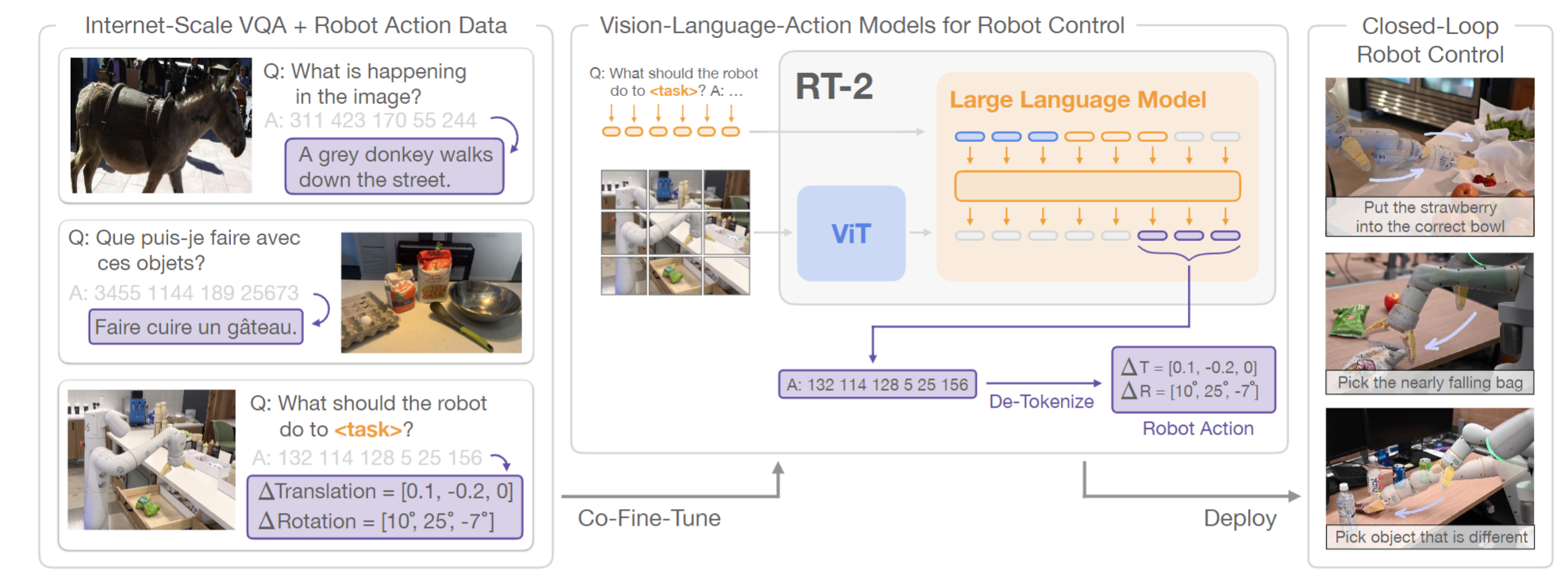Click the orange <task> placeholder in the robot question
The height and width of the screenshot is (578, 1568).
[x=368, y=430]
